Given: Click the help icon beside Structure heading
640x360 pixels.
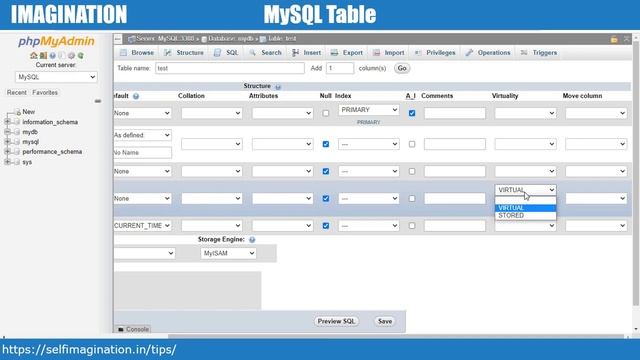Looking at the screenshot, I should [x=278, y=87].
